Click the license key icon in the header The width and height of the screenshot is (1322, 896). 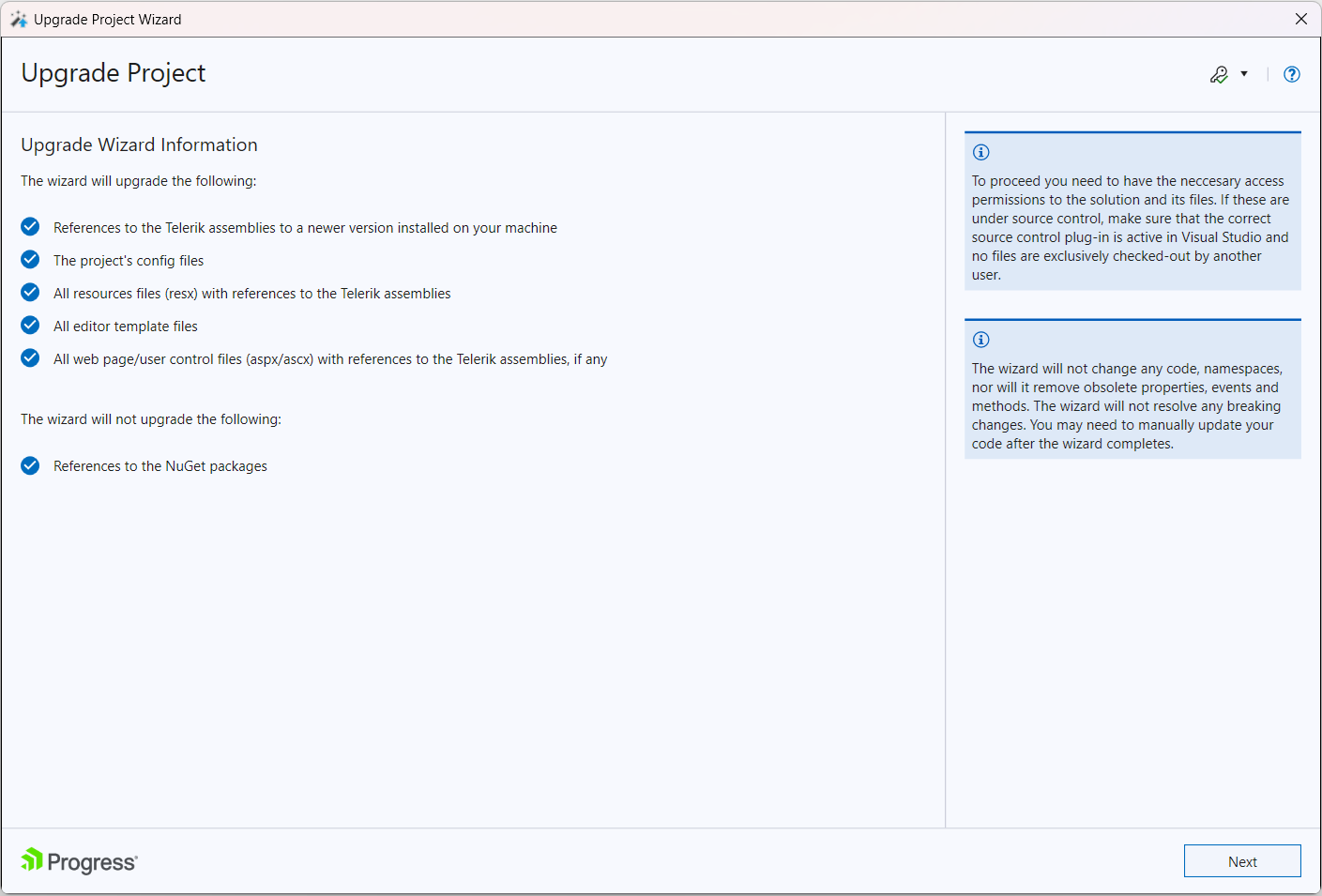(x=1221, y=73)
